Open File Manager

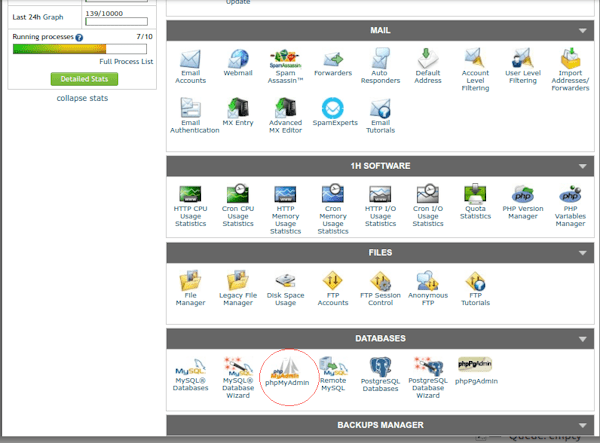(x=190, y=288)
